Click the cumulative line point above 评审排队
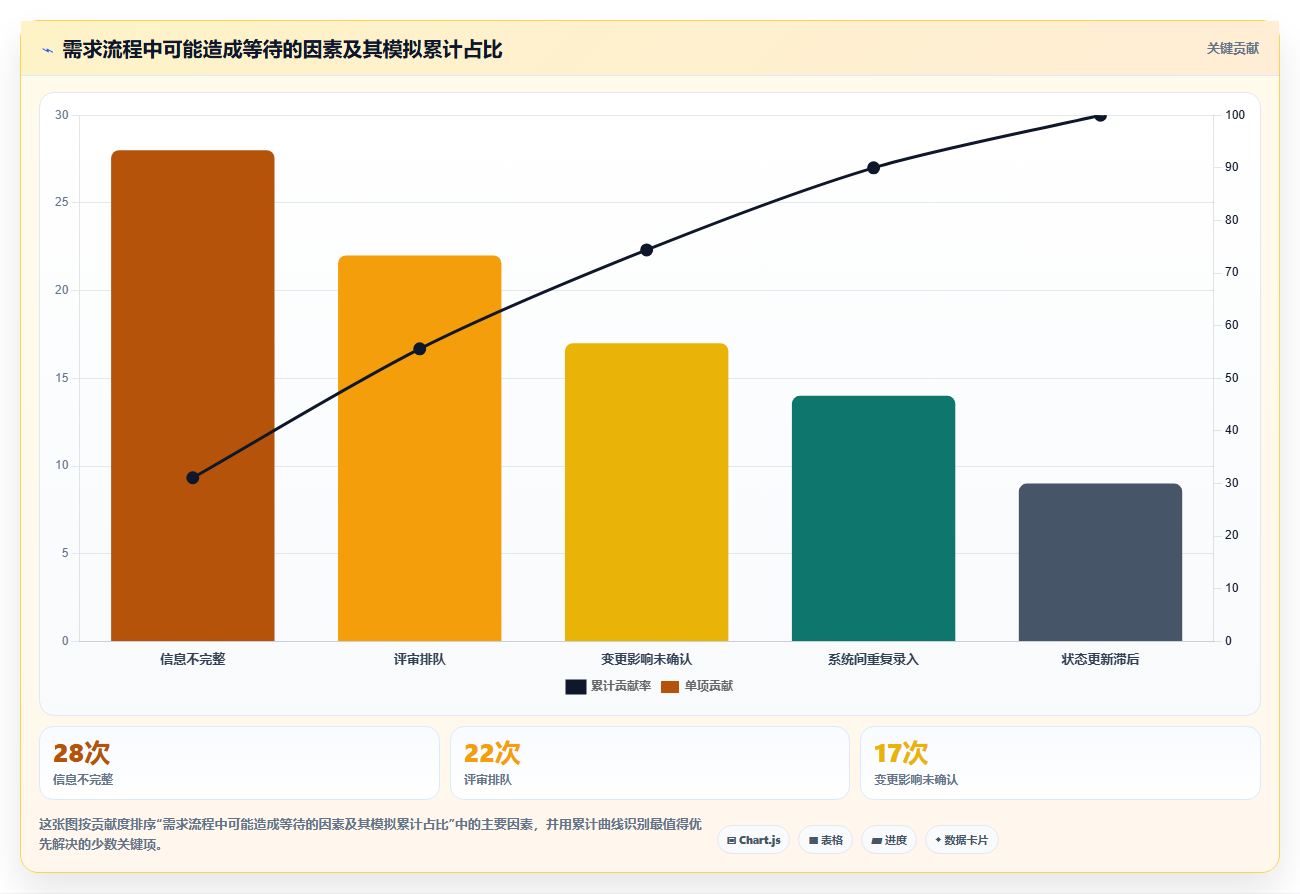 [x=420, y=348]
